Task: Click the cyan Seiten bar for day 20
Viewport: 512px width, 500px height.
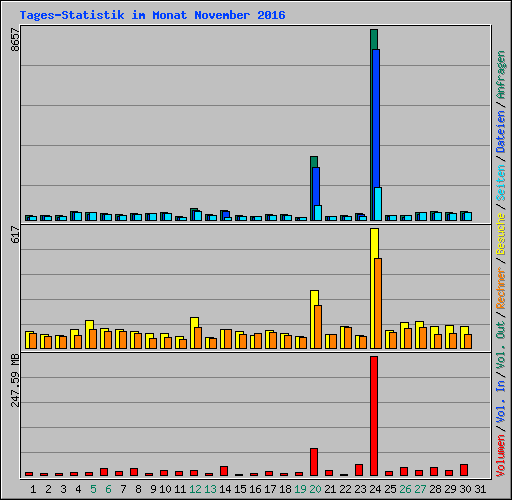Action: [x=318, y=213]
